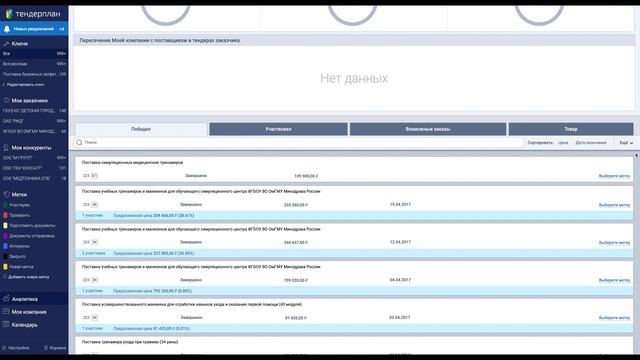Select the blue Интересно label swatch
Screen dimensions: 640x360
pyautogui.click(x=5, y=246)
